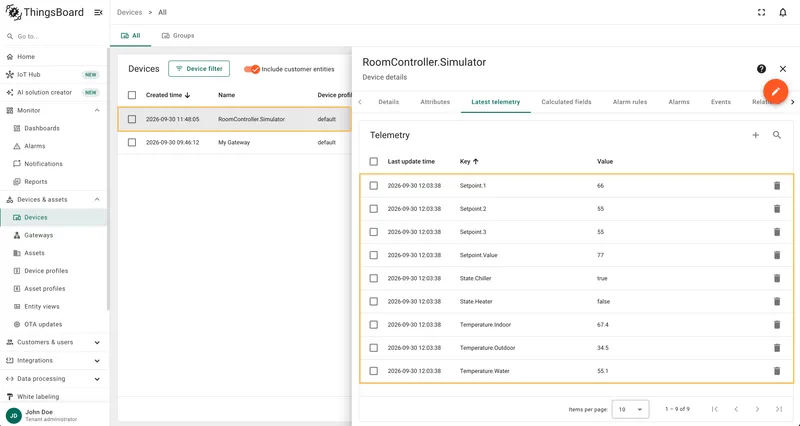Click the Go to search field
This screenshot has width=800, height=426.
click(x=54, y=37)
